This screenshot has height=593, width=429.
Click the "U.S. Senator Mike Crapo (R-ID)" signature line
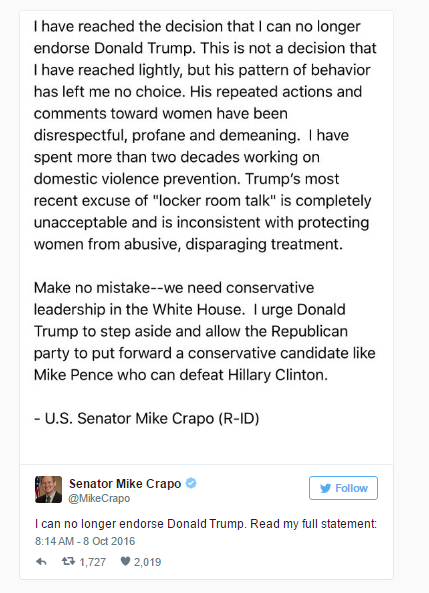click(x=147, y=418)
